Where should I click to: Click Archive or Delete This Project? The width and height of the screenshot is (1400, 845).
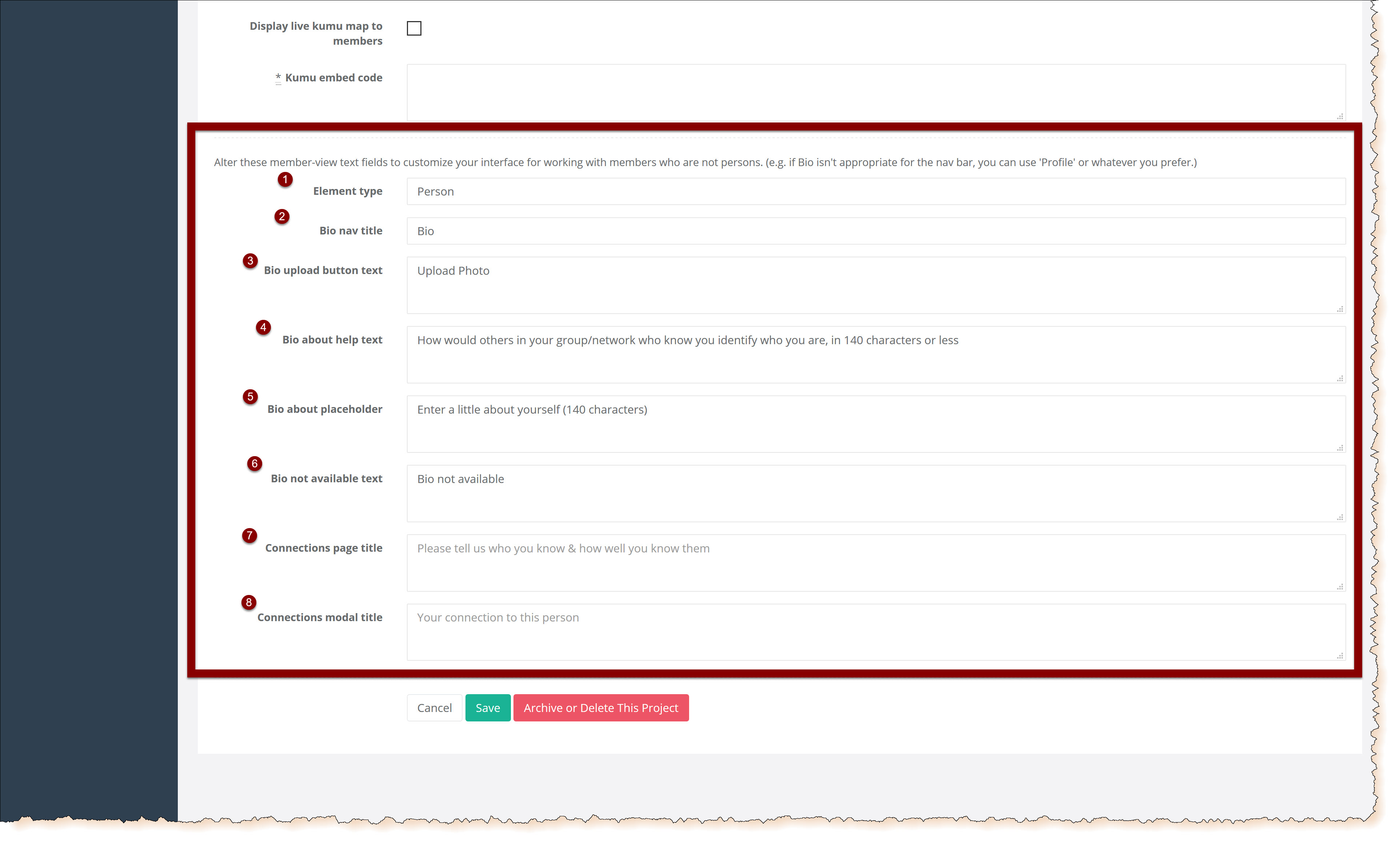[x=601, y=708]
